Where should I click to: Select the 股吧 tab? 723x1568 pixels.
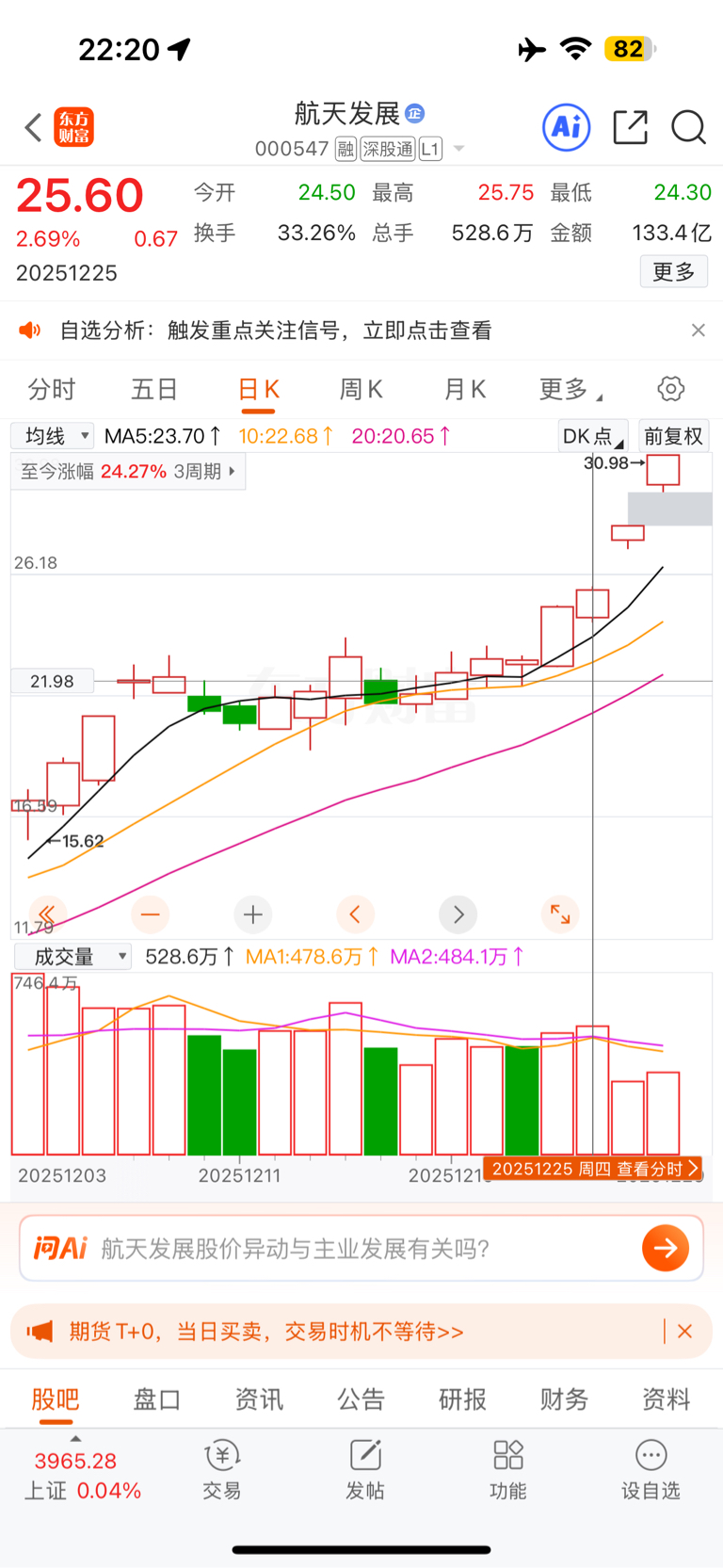(56, 1401)
